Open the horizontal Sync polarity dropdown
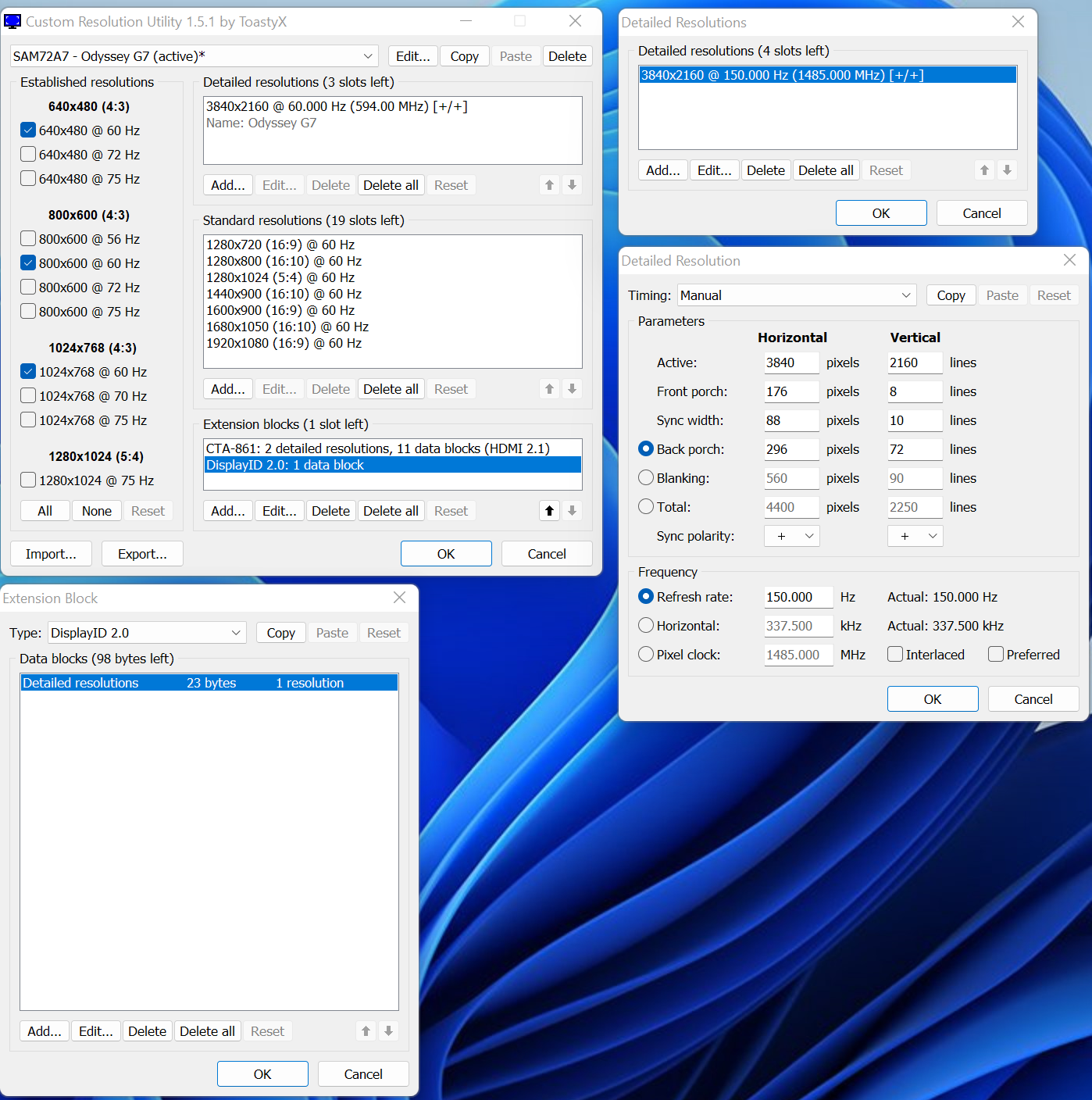This screenshot has height=1100, width=1092. click(x=792, y=536)
